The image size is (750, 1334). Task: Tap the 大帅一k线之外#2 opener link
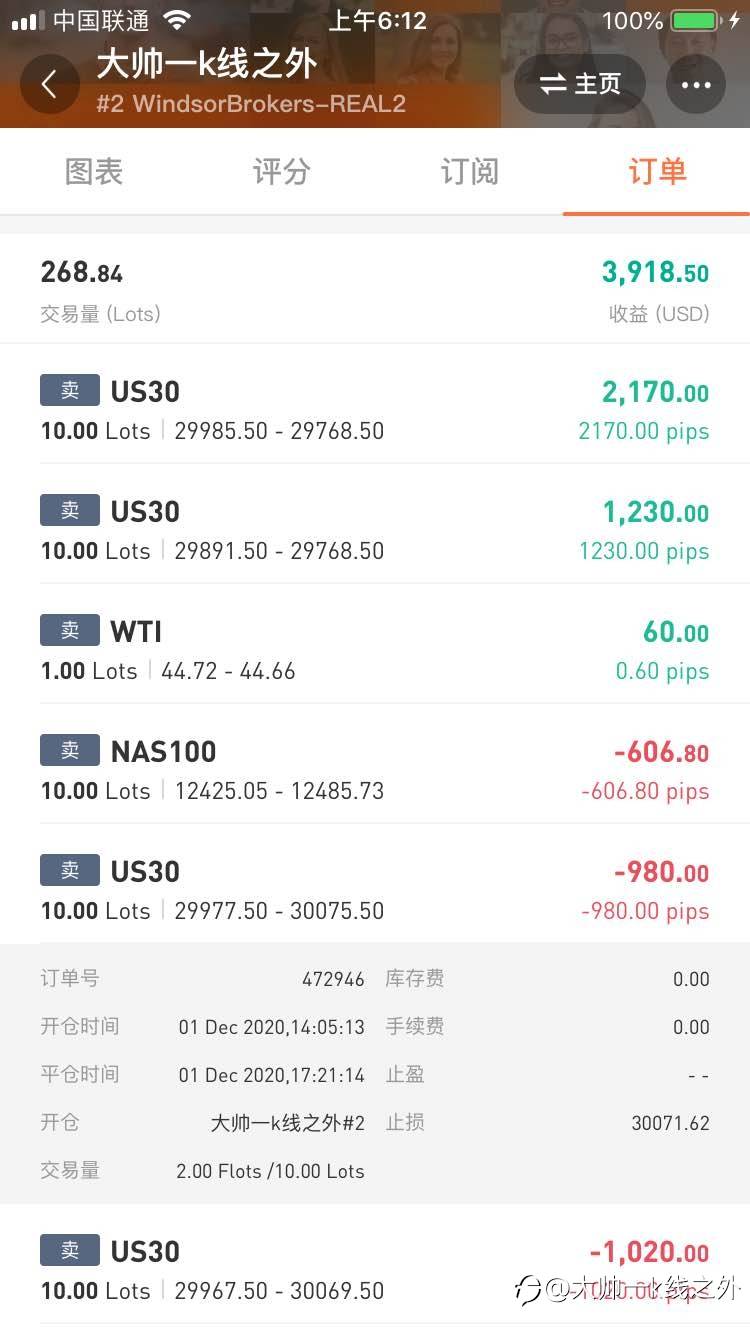point(287,1123)
